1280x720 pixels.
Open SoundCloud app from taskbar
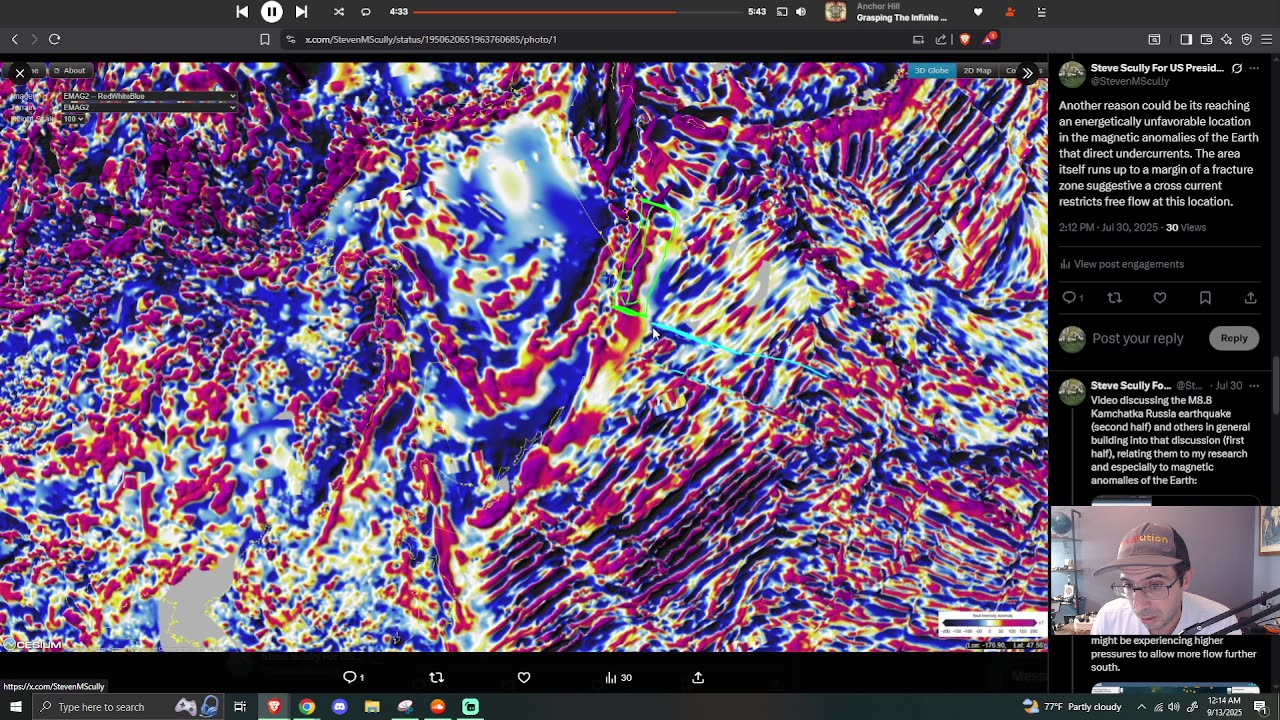coord(438,707)
